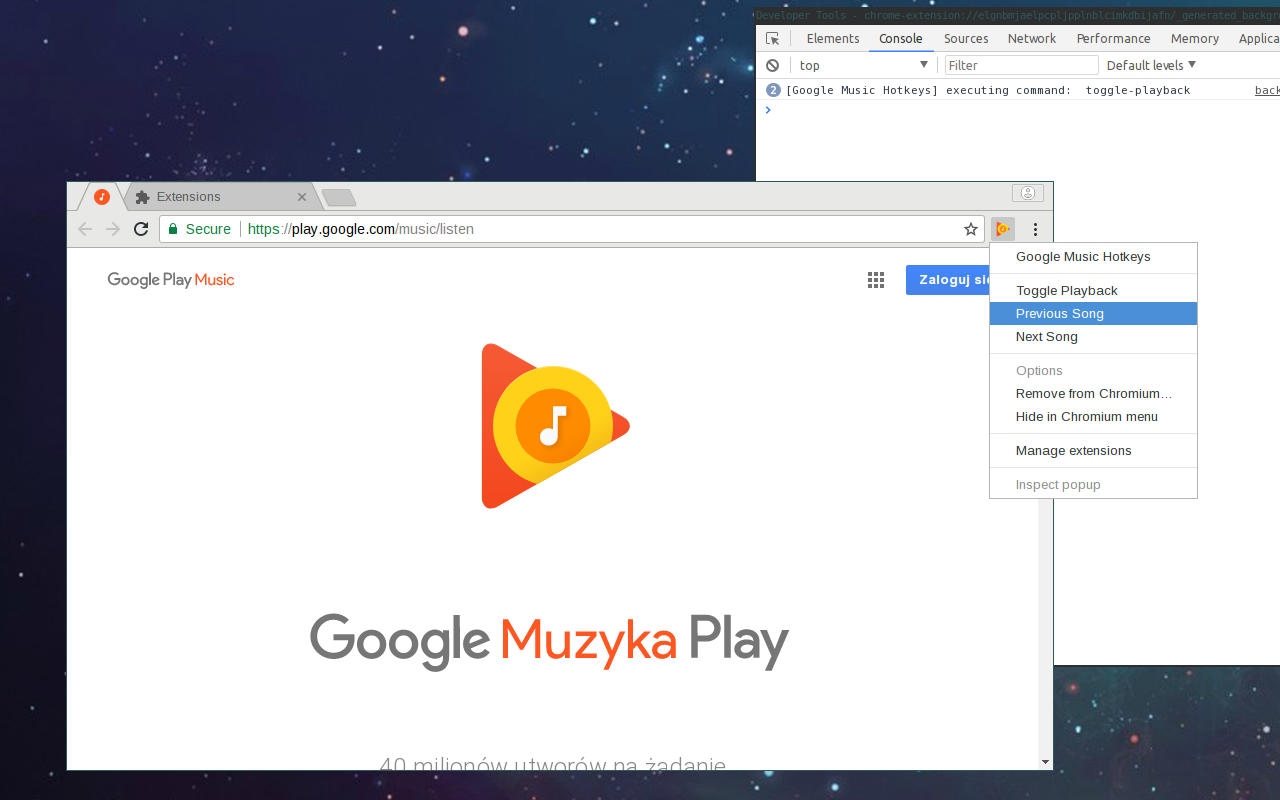Click the page scrollbar down arrow

1046,760
